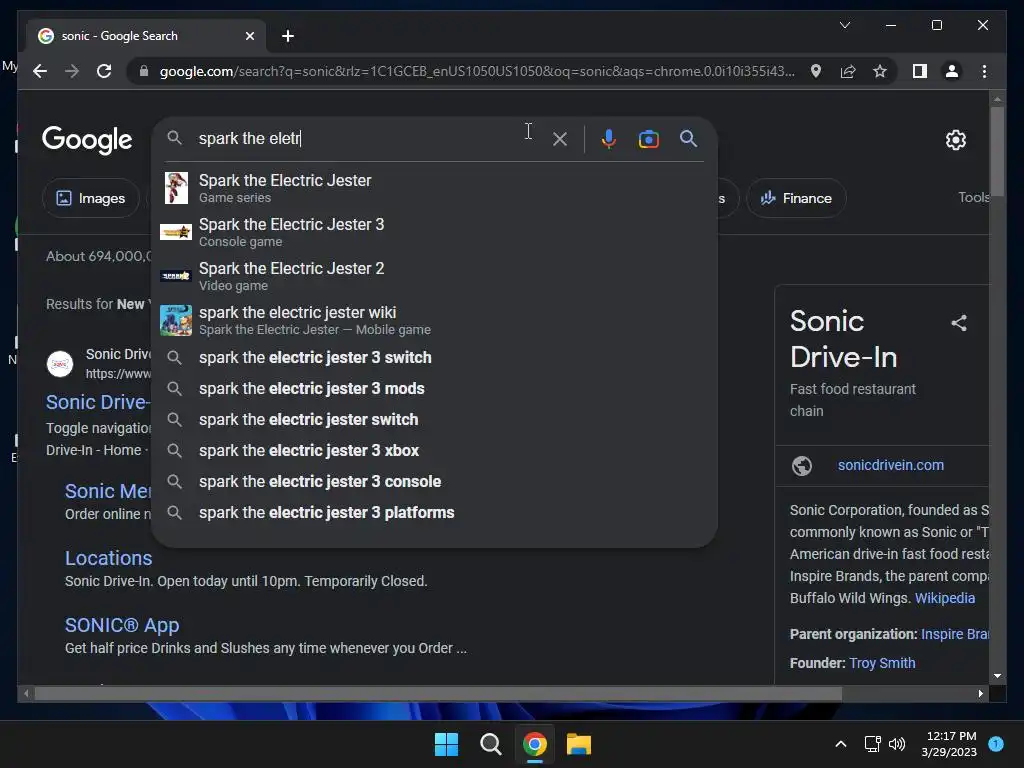Select the Finance filter chip

[796, 199]
